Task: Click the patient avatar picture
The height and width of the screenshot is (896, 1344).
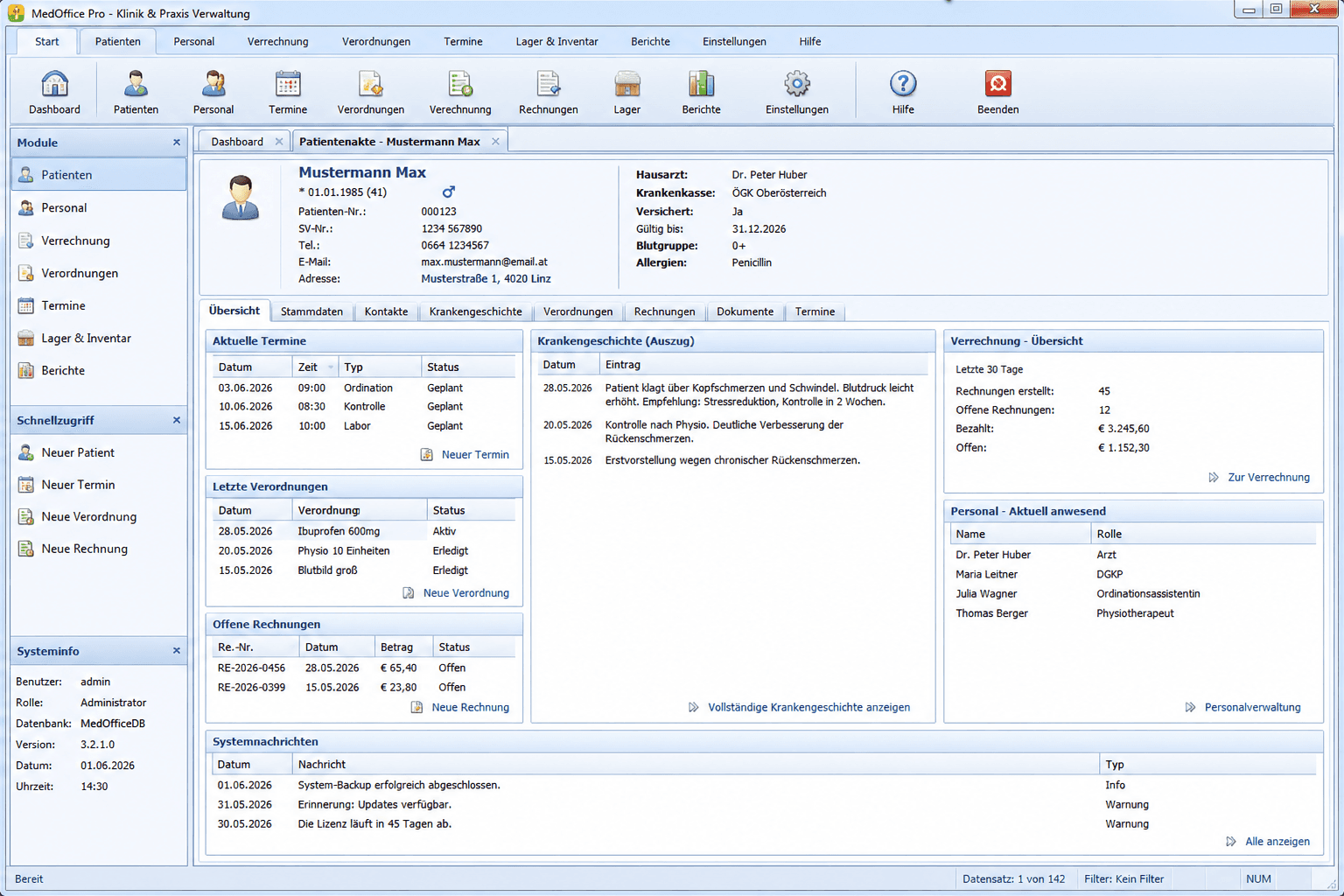Action: point(240,197)
